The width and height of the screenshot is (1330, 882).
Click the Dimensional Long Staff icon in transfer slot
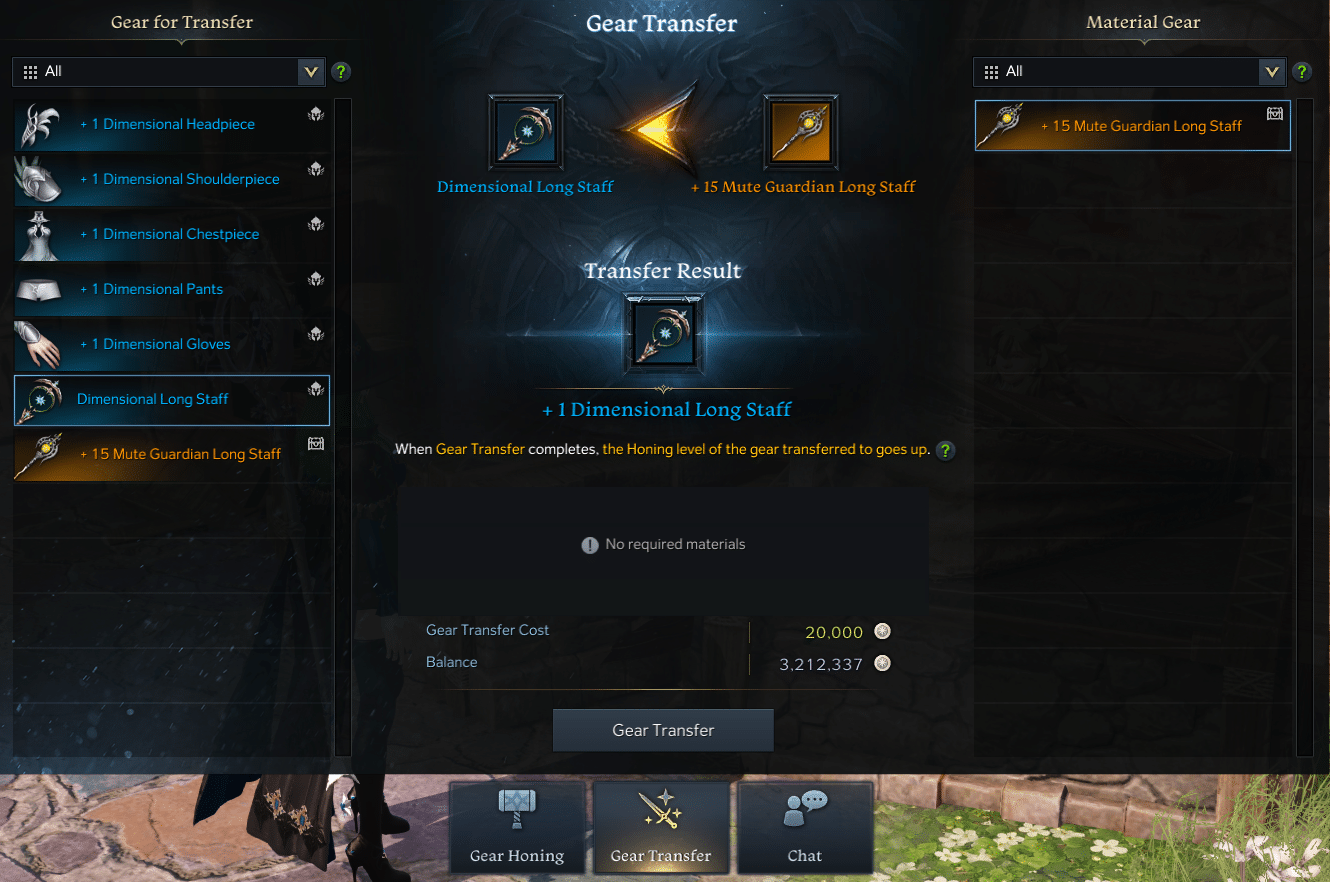coord(526,131)
